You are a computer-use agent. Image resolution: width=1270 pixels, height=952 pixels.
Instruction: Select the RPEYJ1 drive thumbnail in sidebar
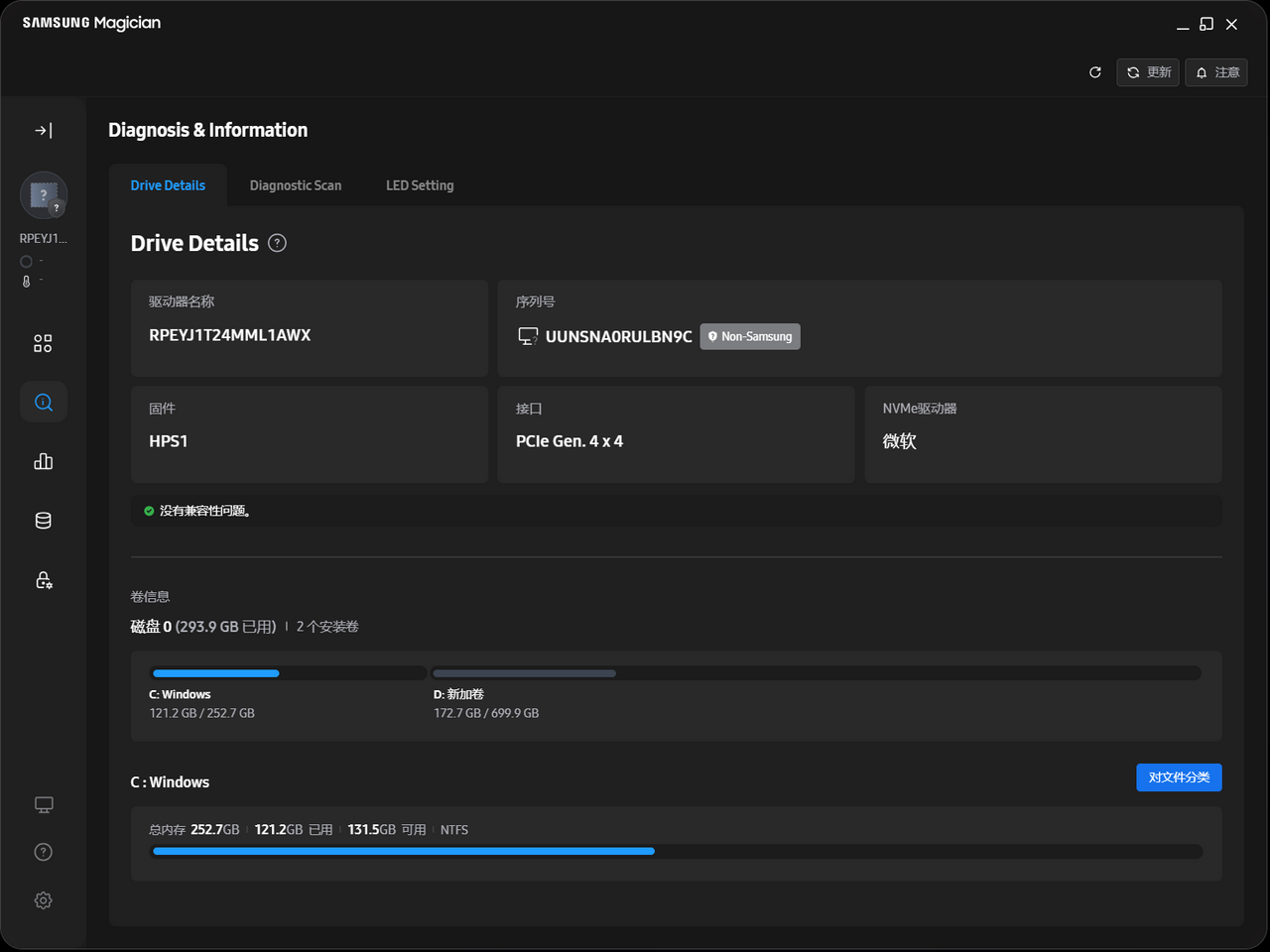coord(44,195)
